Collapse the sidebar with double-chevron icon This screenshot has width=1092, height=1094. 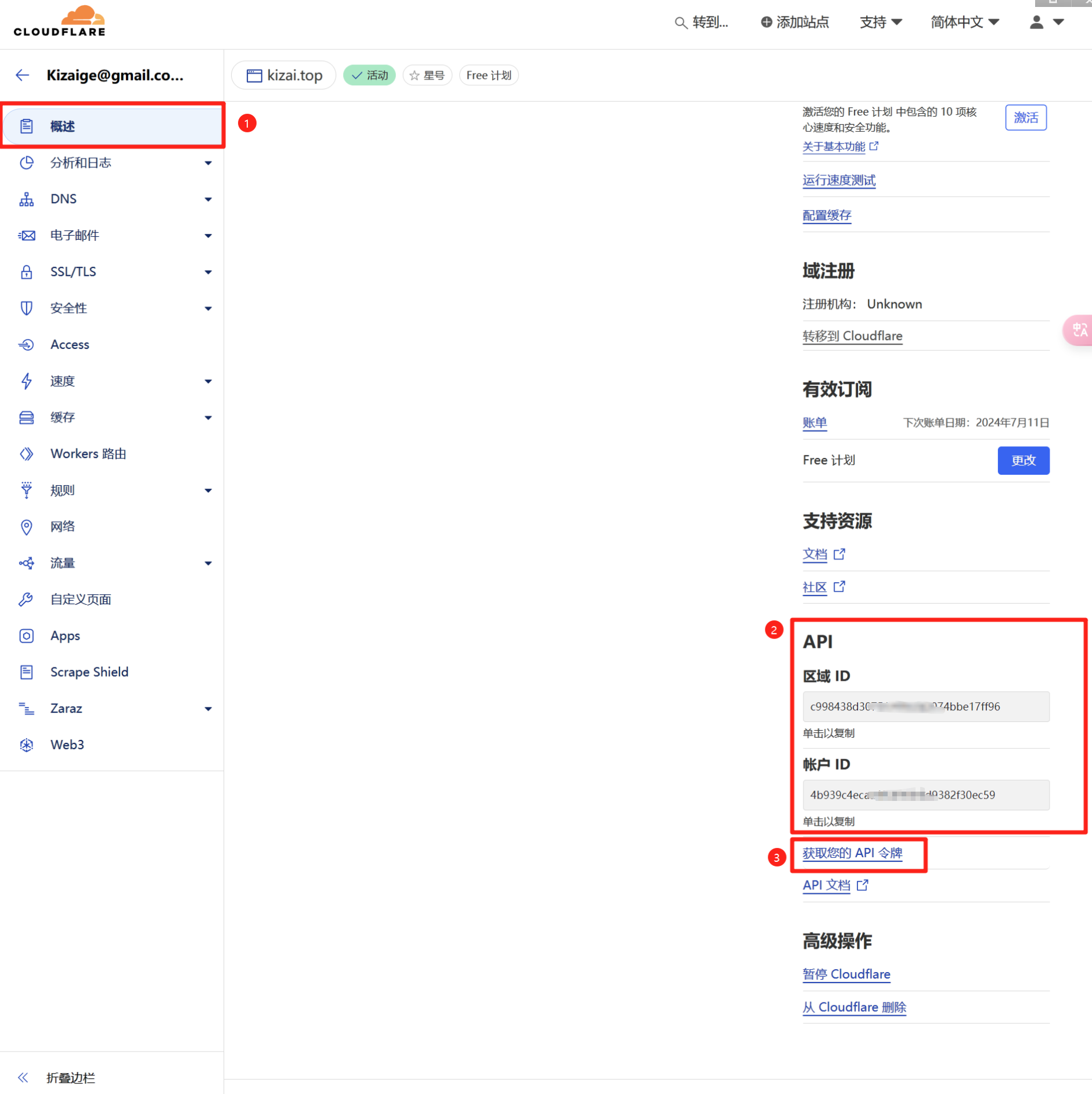point(23,1078)
